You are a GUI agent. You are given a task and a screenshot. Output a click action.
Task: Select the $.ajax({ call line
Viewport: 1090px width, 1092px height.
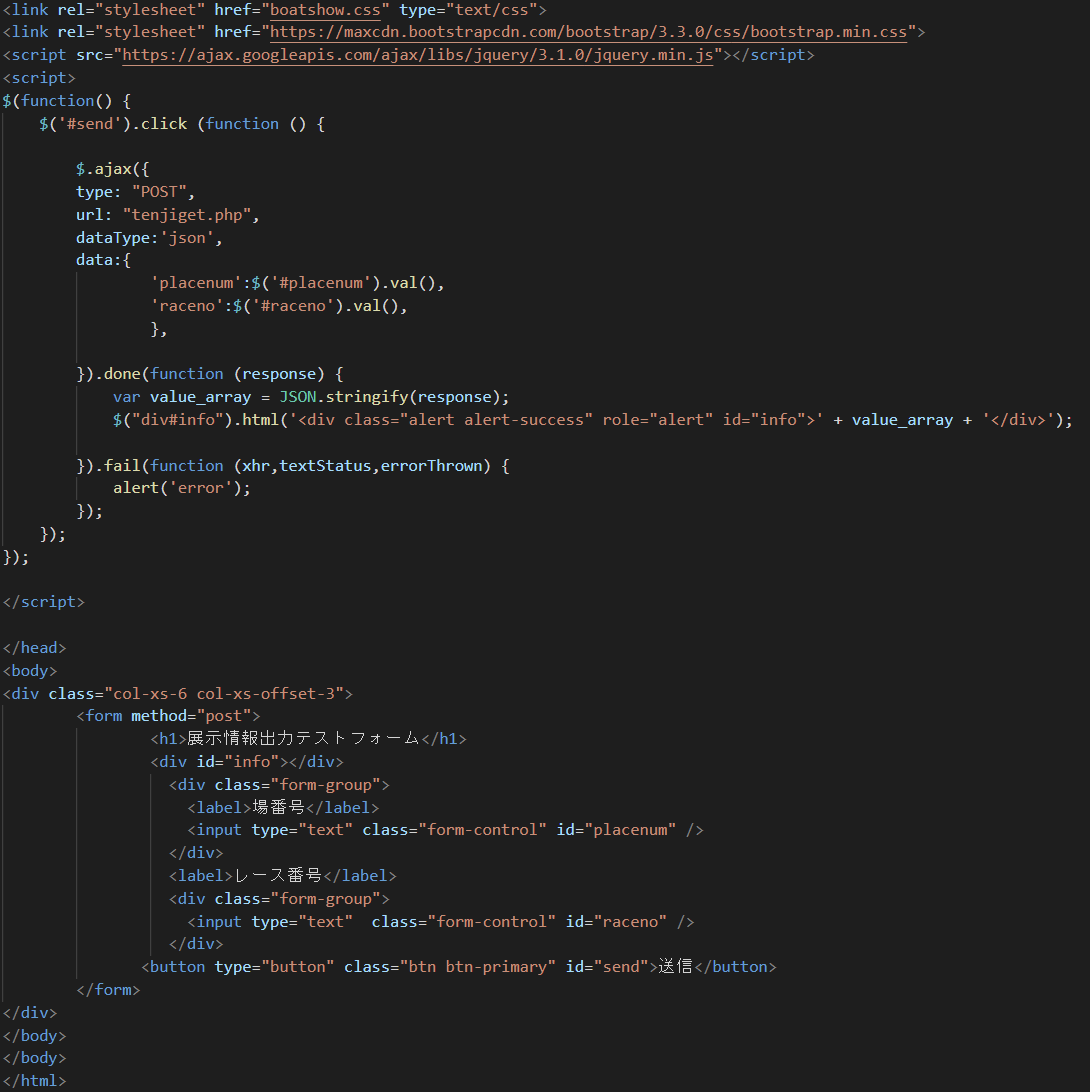click(113, 169)
